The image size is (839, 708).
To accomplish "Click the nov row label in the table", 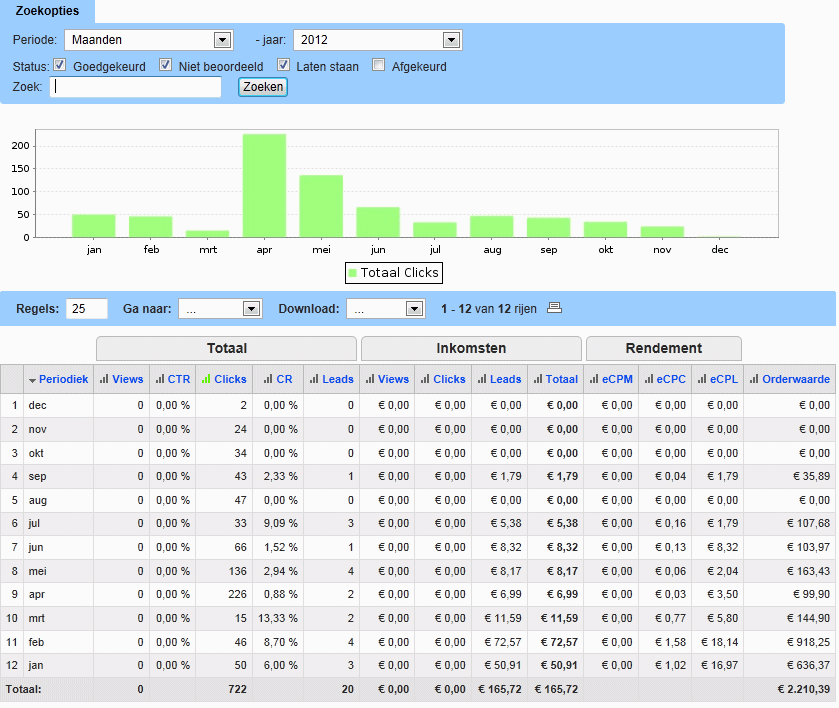I will point(37,429).
